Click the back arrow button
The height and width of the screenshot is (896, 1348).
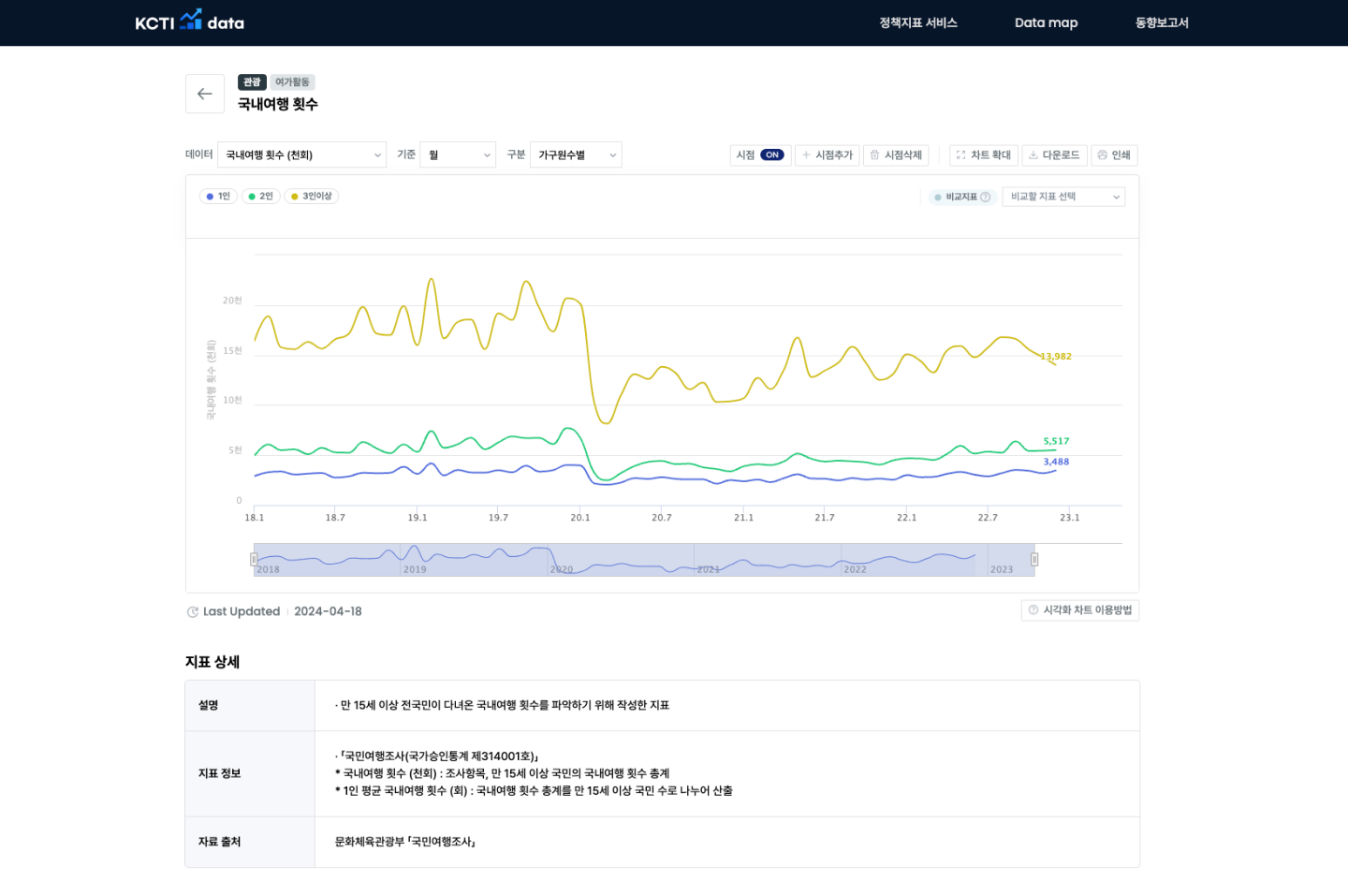[x=205, y=94]
